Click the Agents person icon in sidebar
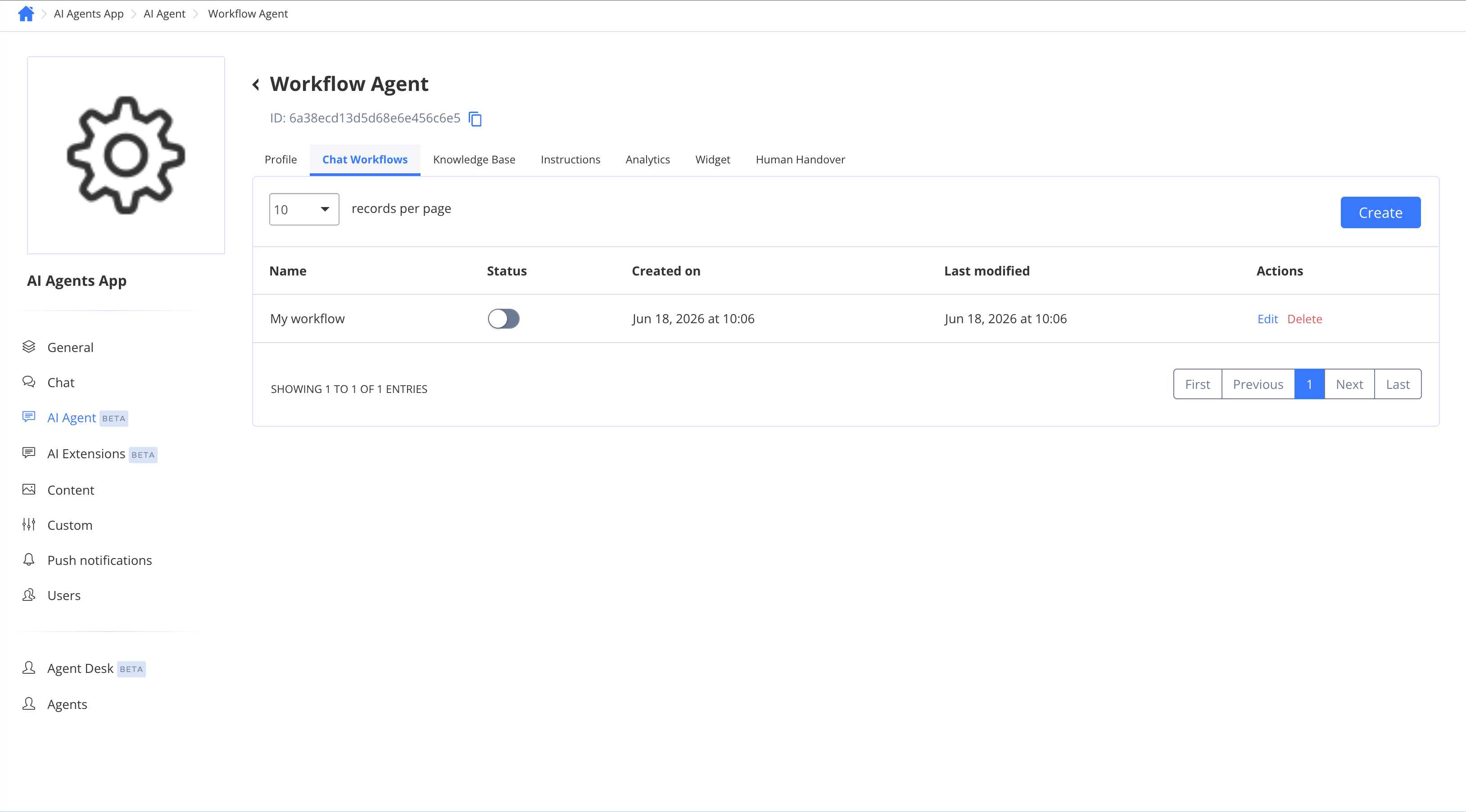The image size is (1466, 812). pyautogui.click(x=29, y=704)
